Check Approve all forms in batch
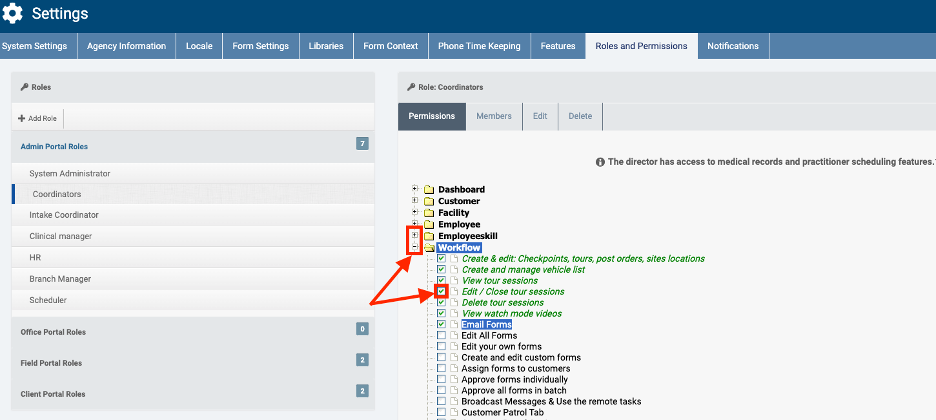Viewport: 936px width, 420px height. pyautogui.click(x=441, y=390)
